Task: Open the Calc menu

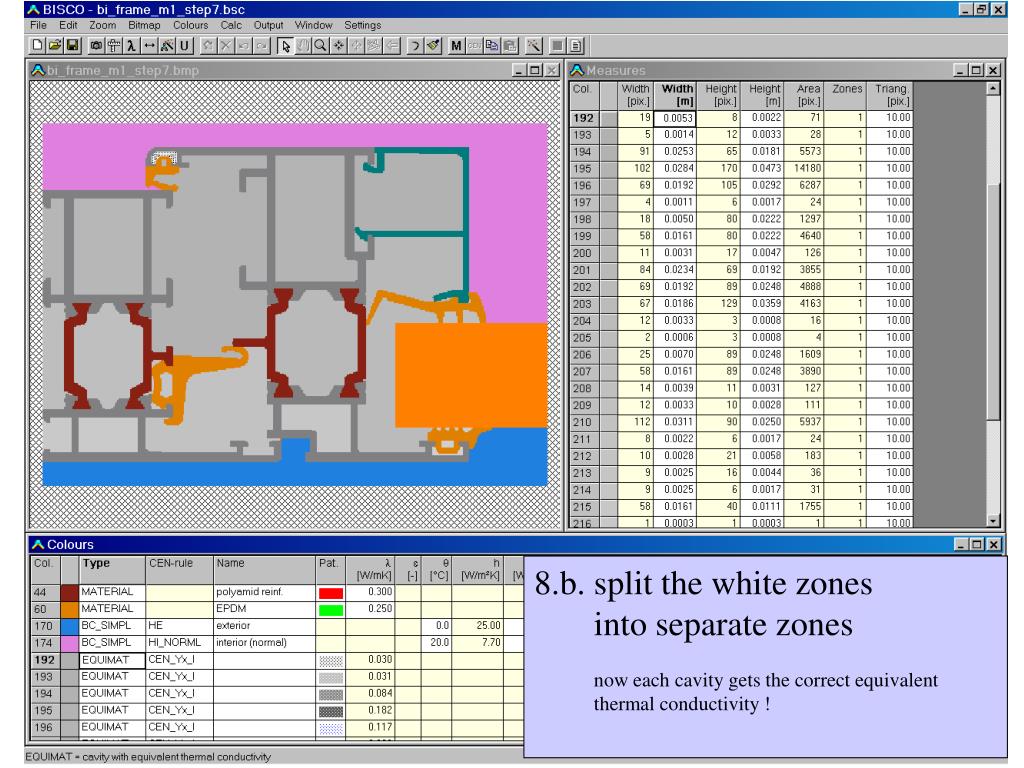Action: (231, 25)
